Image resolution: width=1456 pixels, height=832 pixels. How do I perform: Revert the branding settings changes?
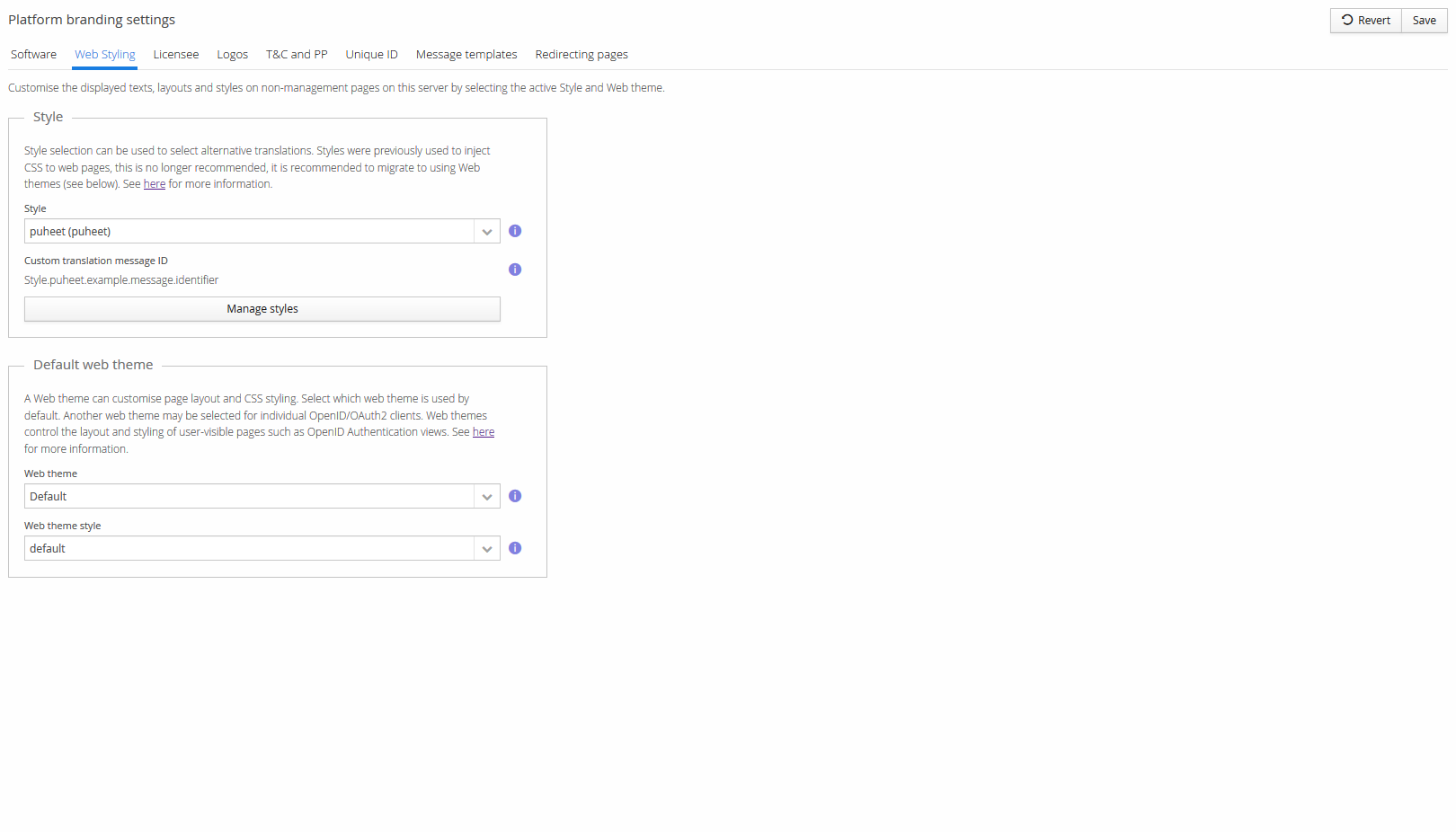(1365, 21)
